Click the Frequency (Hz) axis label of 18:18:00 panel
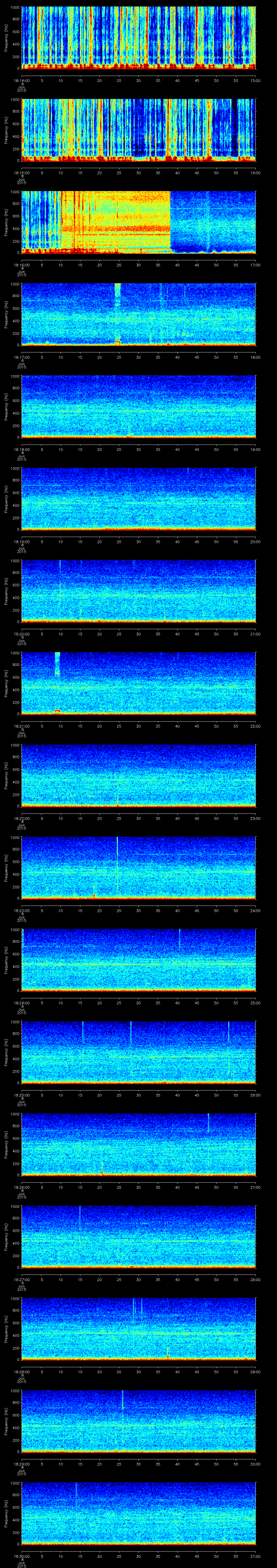Screen dimensions: 277x1568 (6, 406)
